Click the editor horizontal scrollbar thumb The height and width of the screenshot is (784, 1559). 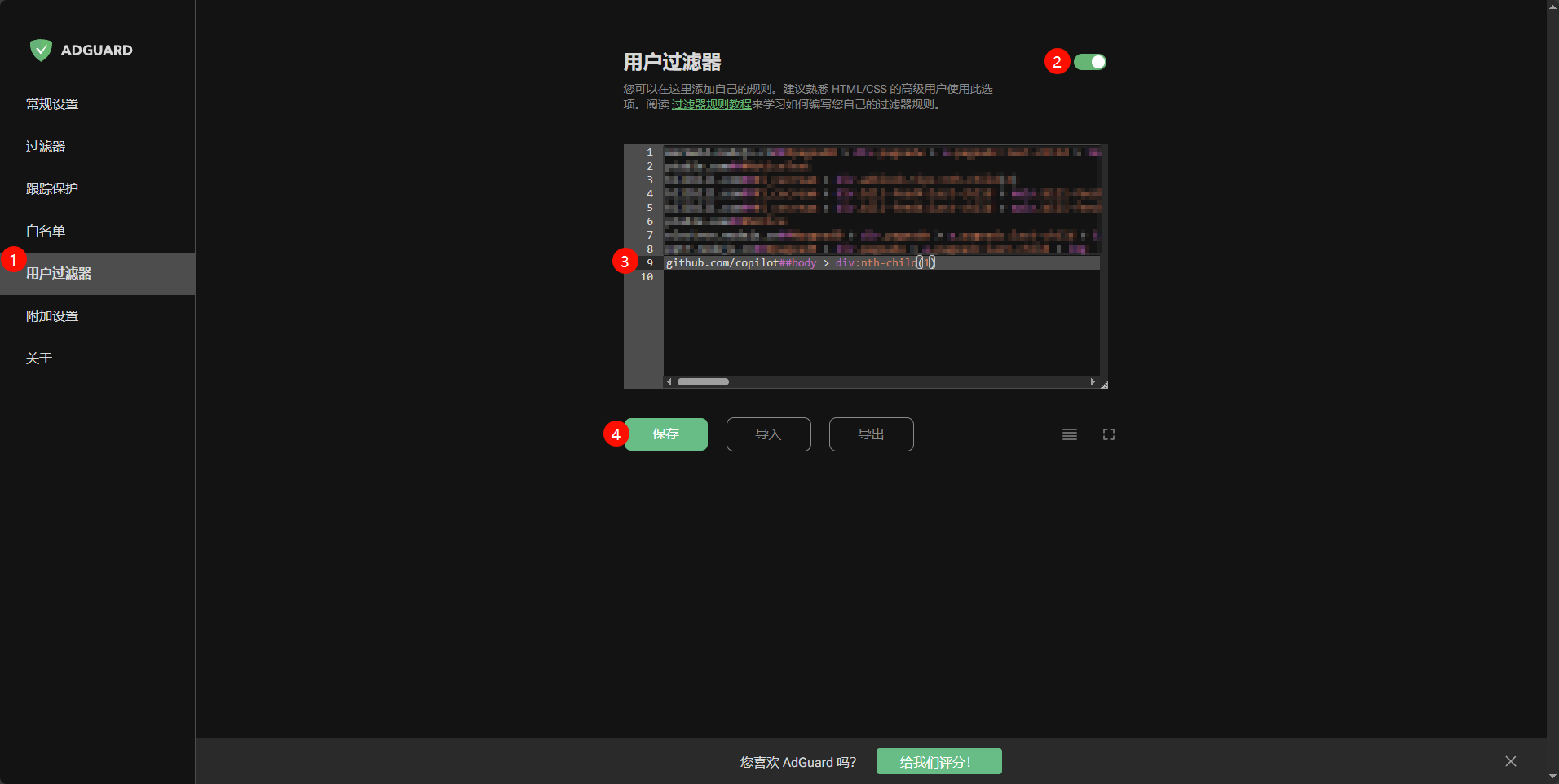703,381
